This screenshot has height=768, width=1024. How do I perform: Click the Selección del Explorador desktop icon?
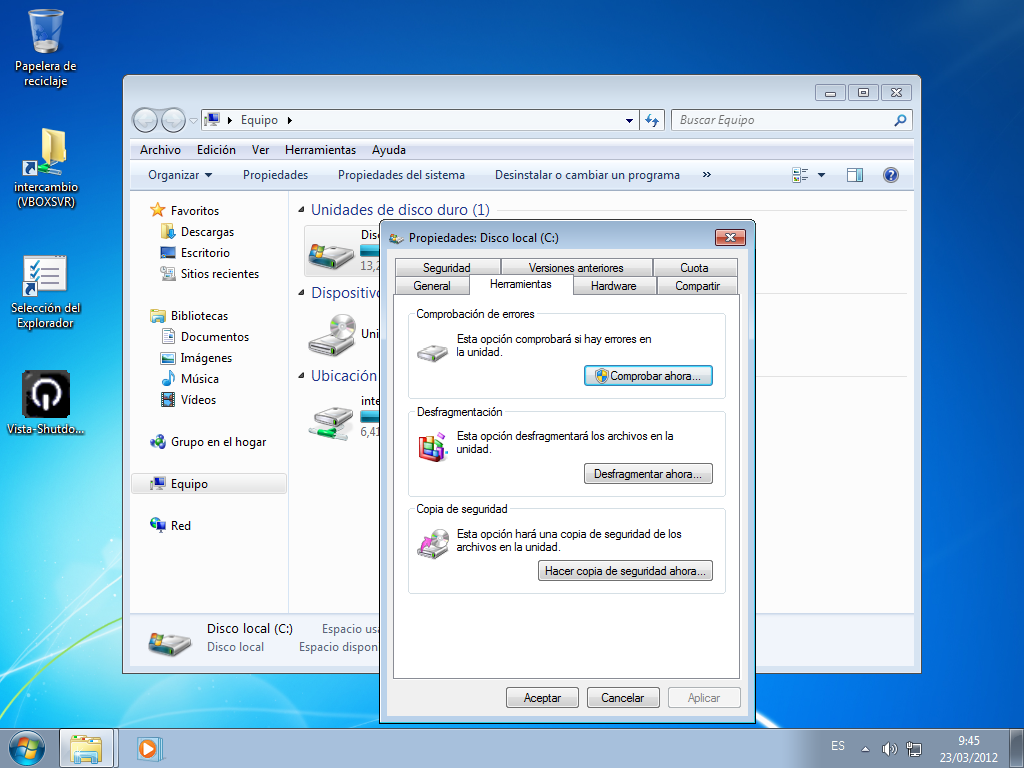tap(46, 276)
